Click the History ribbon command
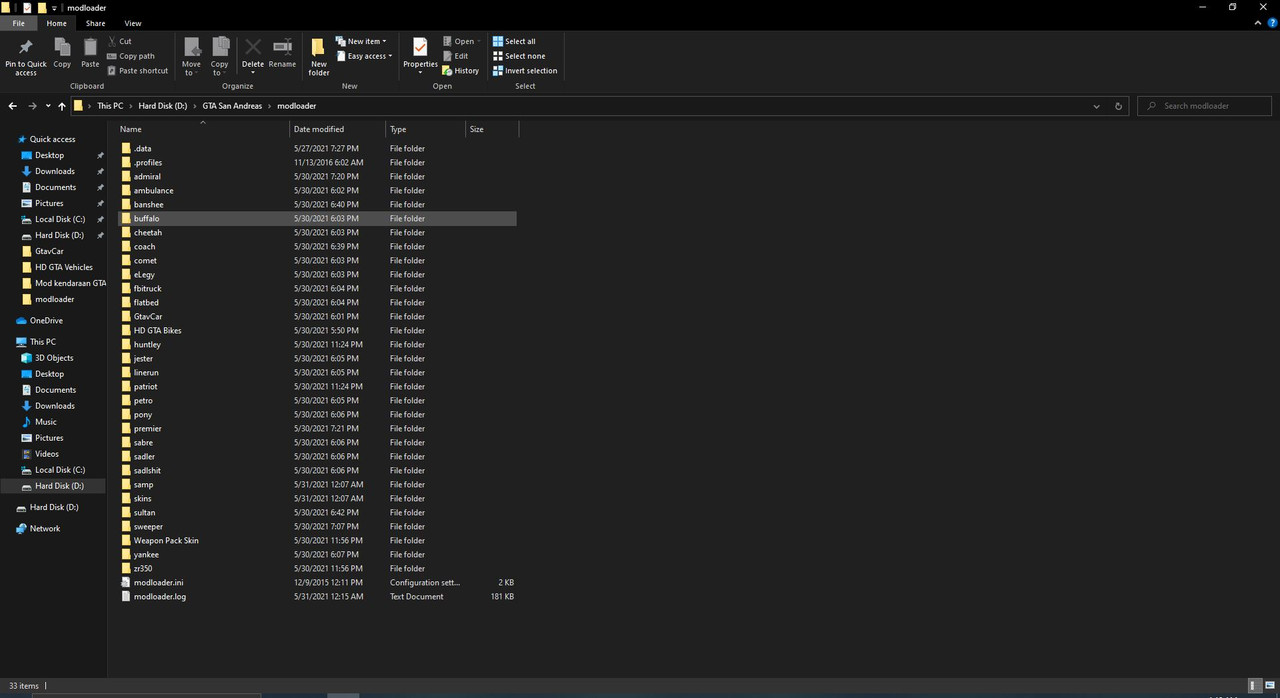 click(x=461, y=71)
